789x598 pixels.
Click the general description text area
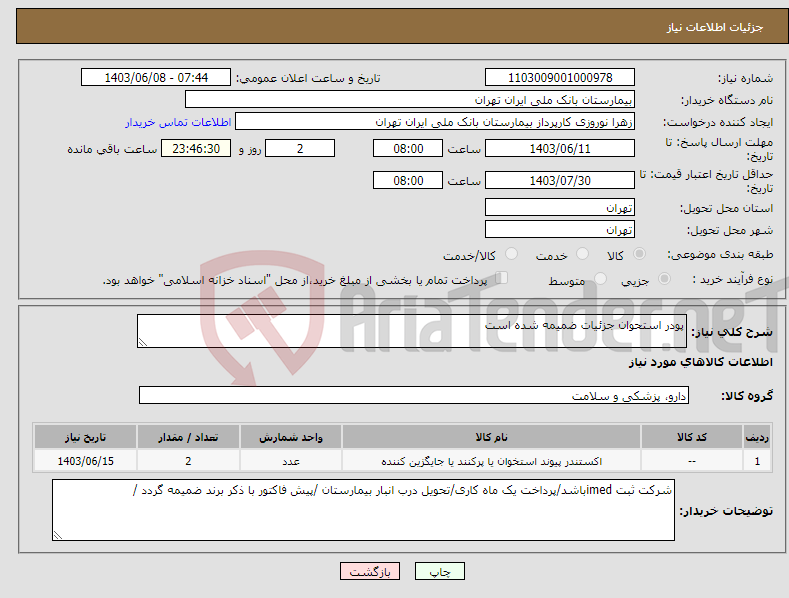412,331
